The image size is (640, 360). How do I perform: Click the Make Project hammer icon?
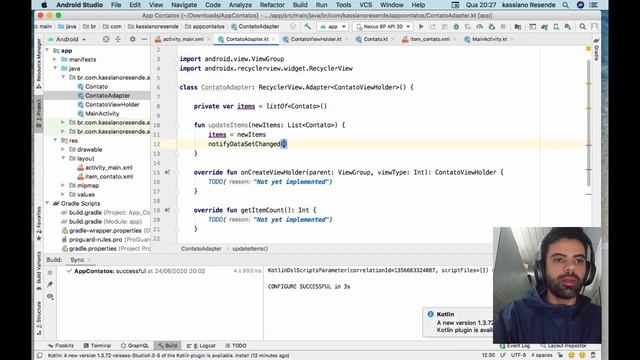click(307, 27)
